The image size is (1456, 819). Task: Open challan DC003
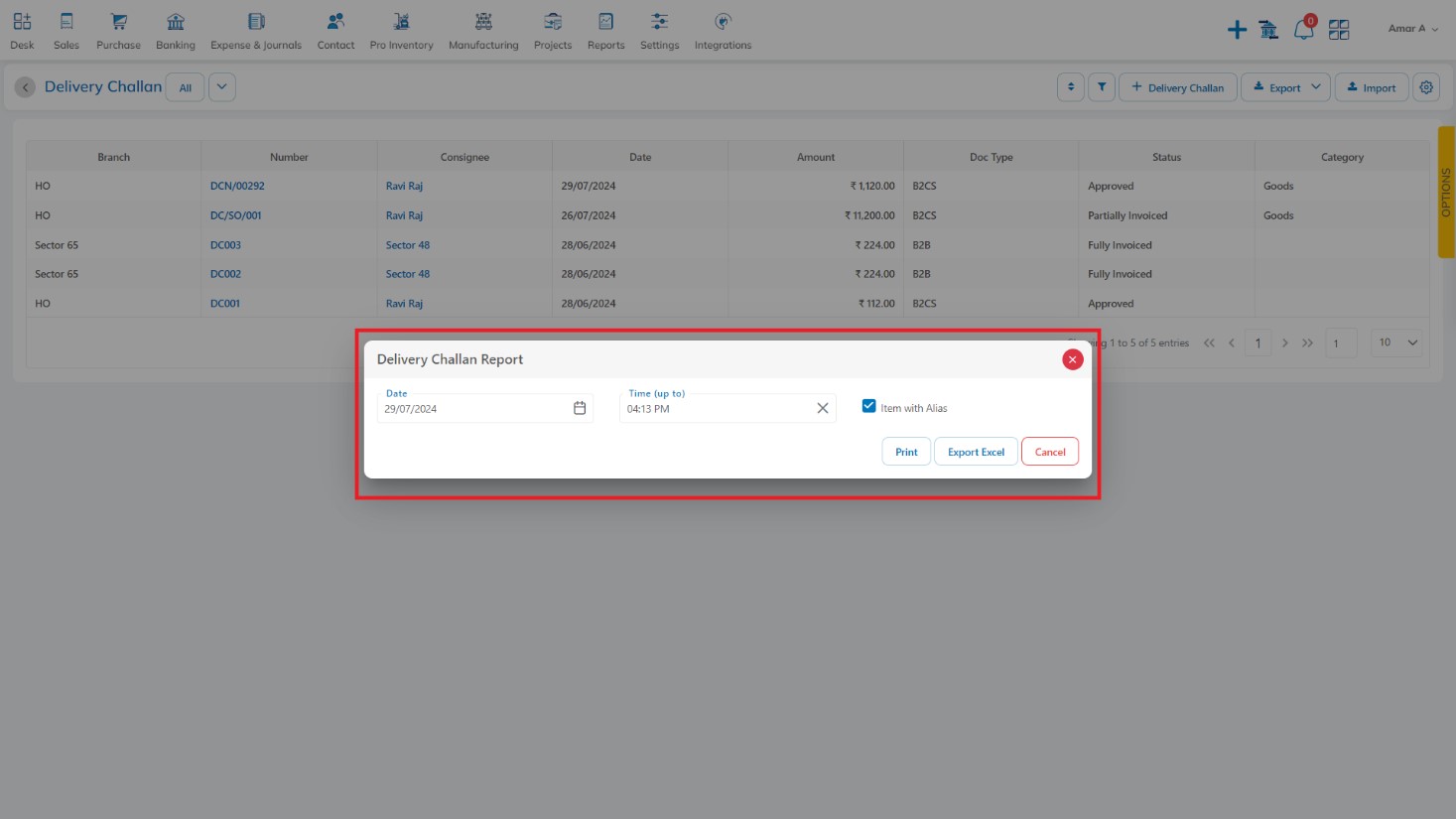pos(225,245)
